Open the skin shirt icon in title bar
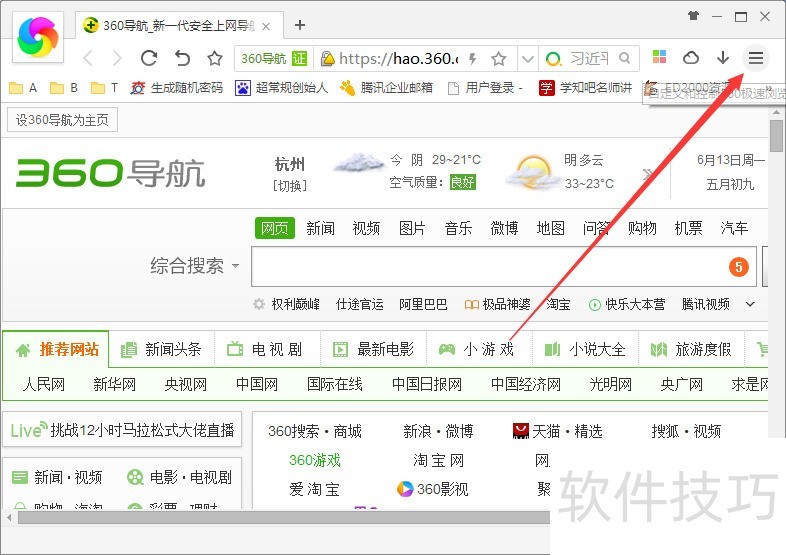Image resolution: width=786 pixels, height=555 pixels. pos(693,16)
